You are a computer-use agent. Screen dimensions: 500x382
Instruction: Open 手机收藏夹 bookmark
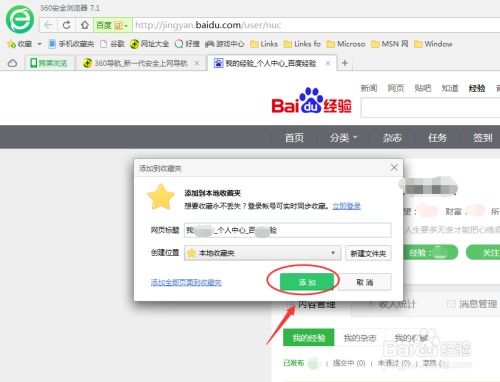pos(71,44)
